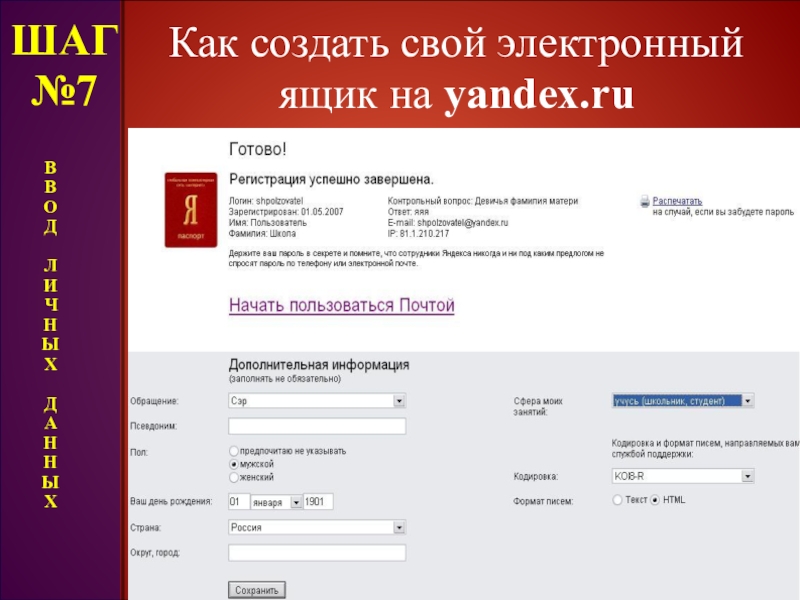
Task: Open Начать пользоваться Почтой link
Action: [x=341, y=305]
